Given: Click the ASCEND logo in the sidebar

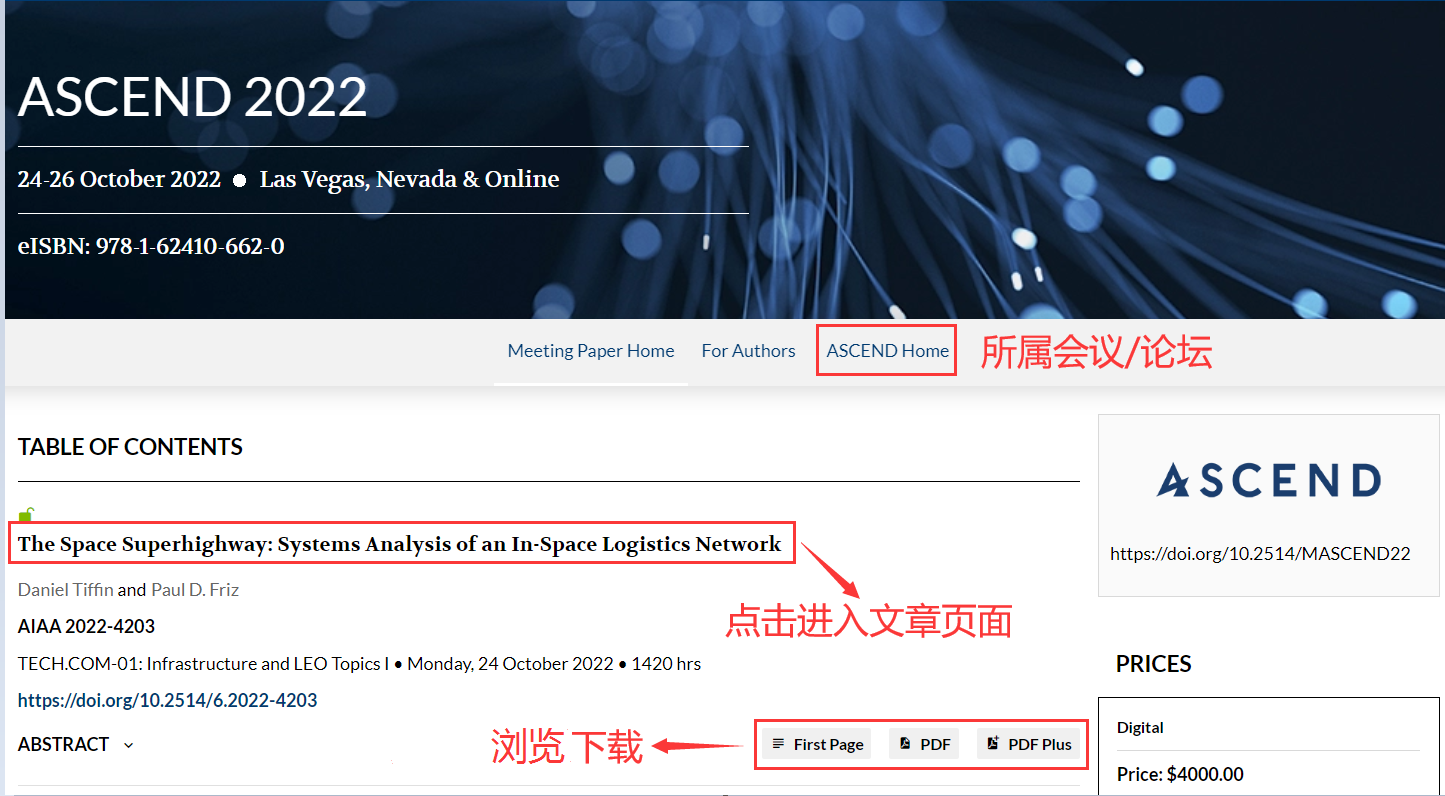Looking at the screenshot, I should pos(1268,481).
